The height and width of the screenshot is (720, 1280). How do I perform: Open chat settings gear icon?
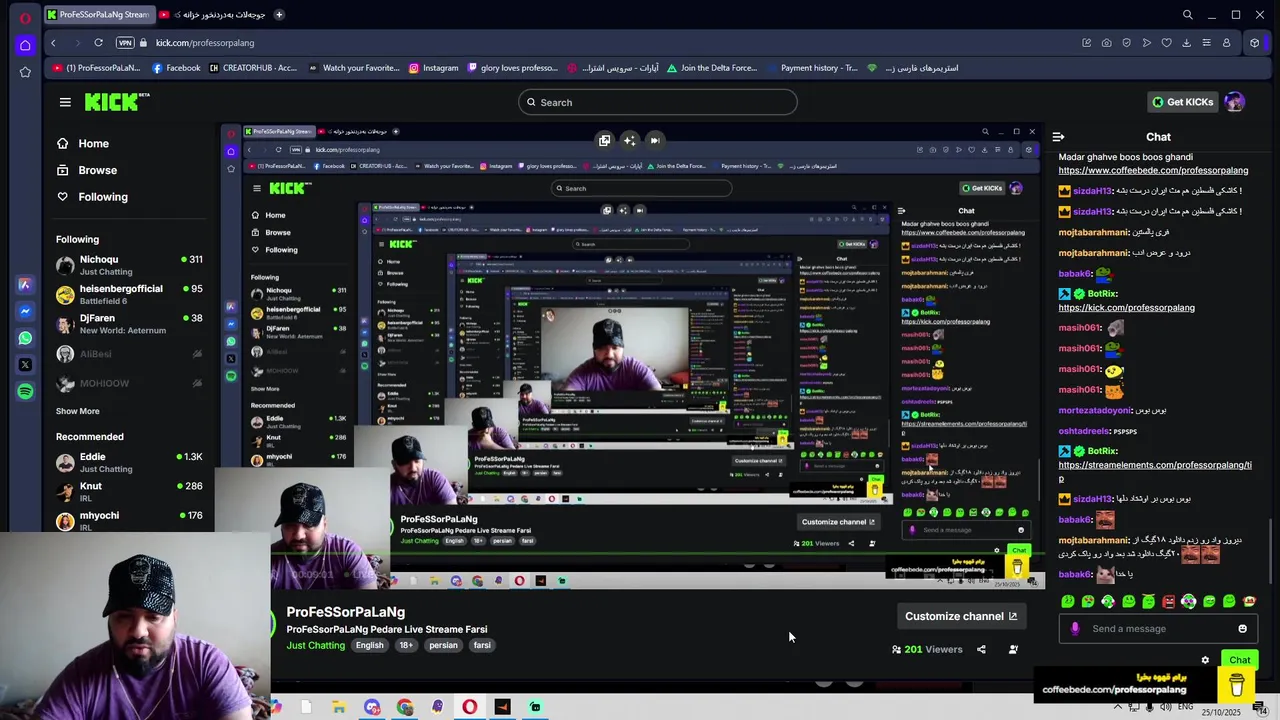coord(1205,660)
